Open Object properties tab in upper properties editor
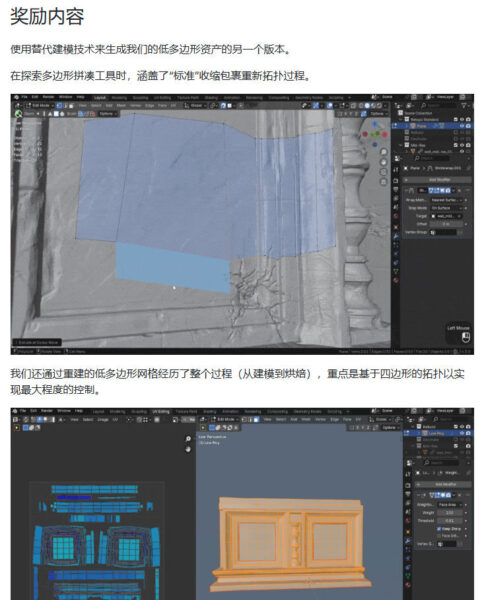Image resolution: width=484 pixels, height=600 pixels. click(x=396, y=227)
